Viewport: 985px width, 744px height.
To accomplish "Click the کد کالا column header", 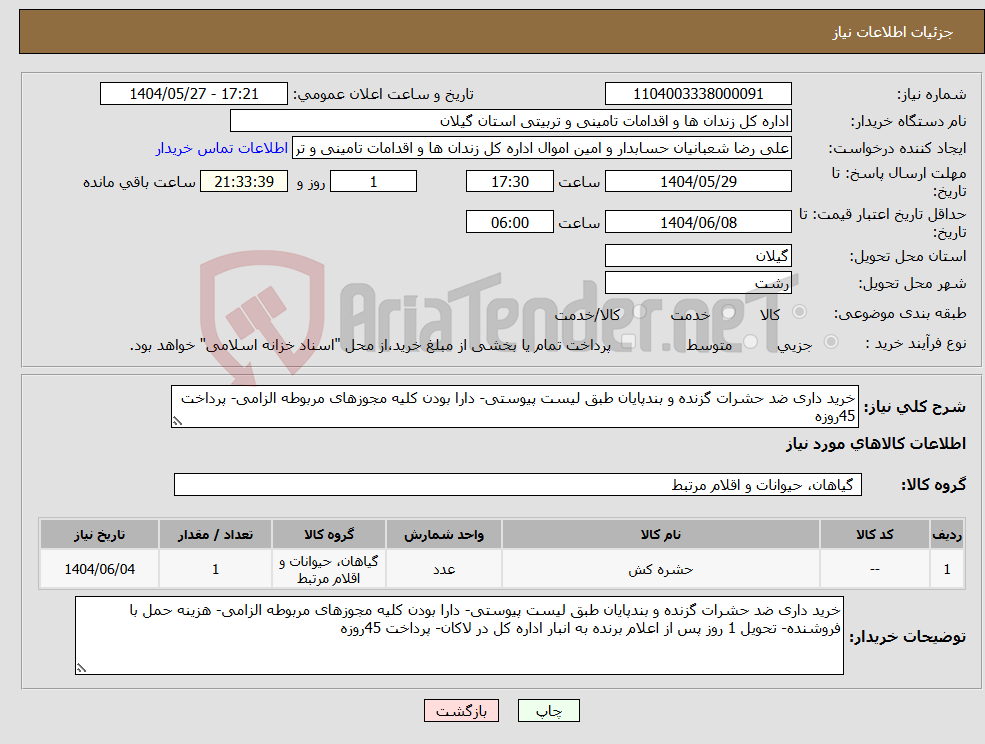I will [x=874, y=535].
